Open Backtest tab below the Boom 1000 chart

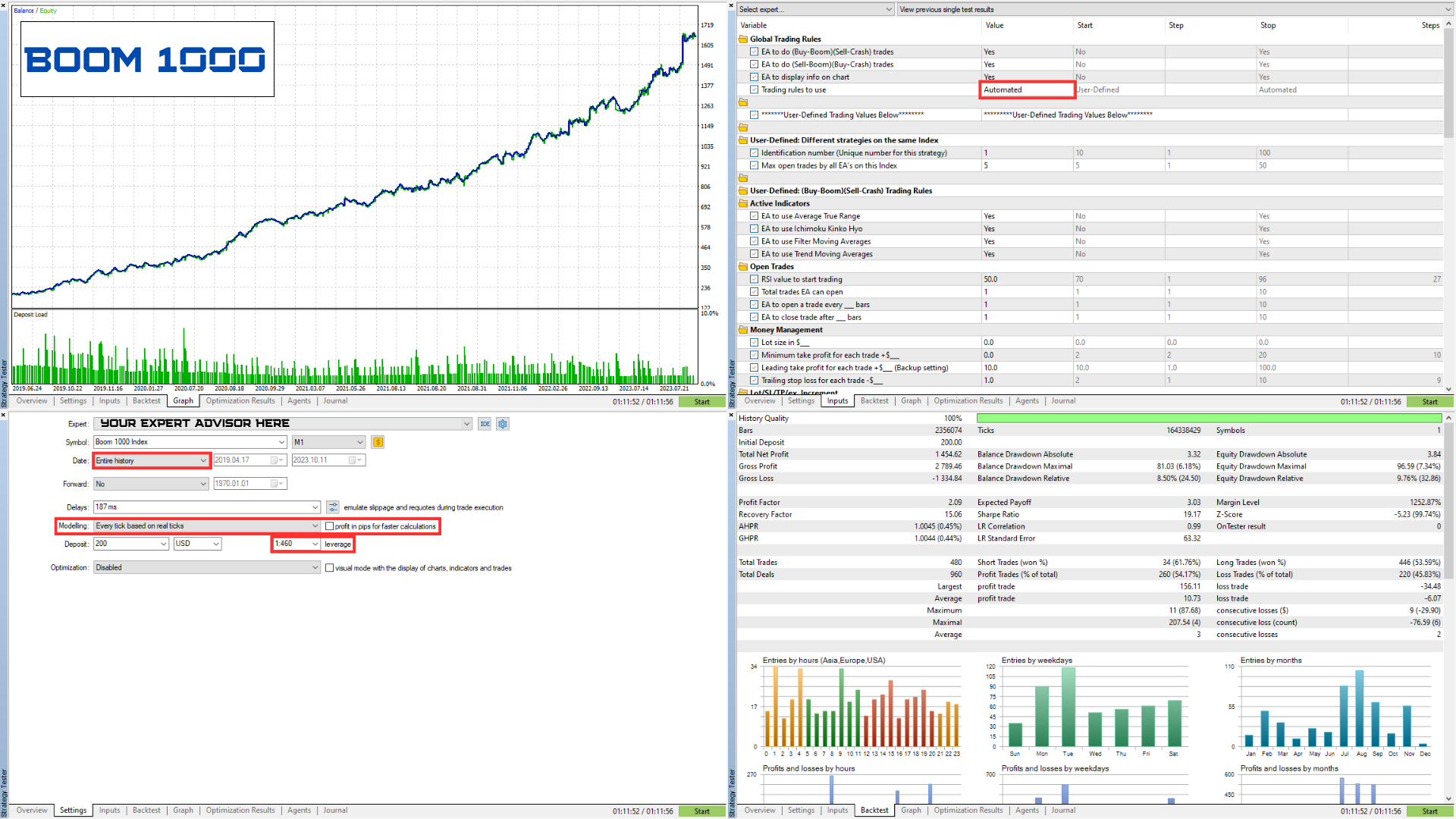[146, 401]
